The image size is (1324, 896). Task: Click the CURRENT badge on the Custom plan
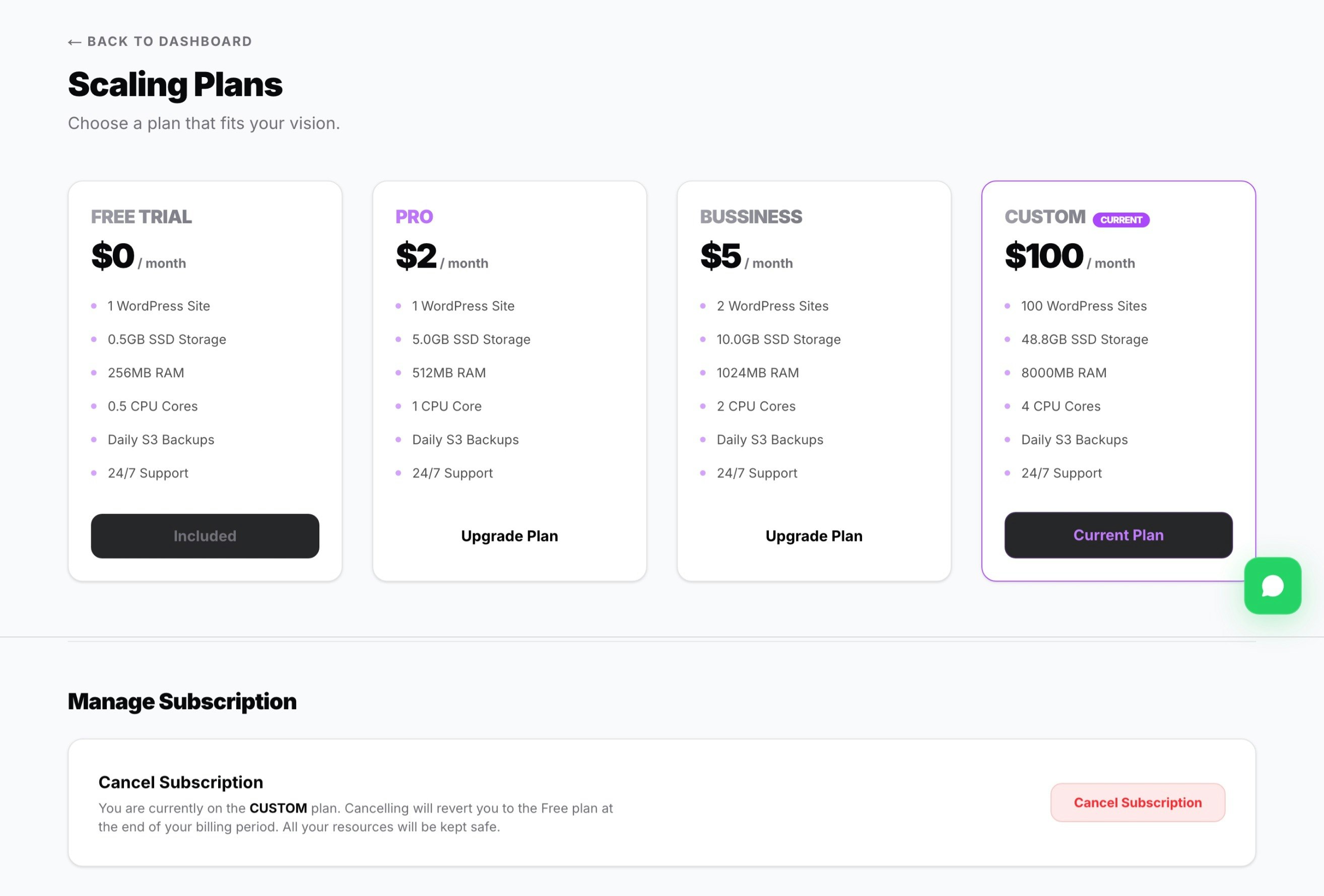[1120, 219]
